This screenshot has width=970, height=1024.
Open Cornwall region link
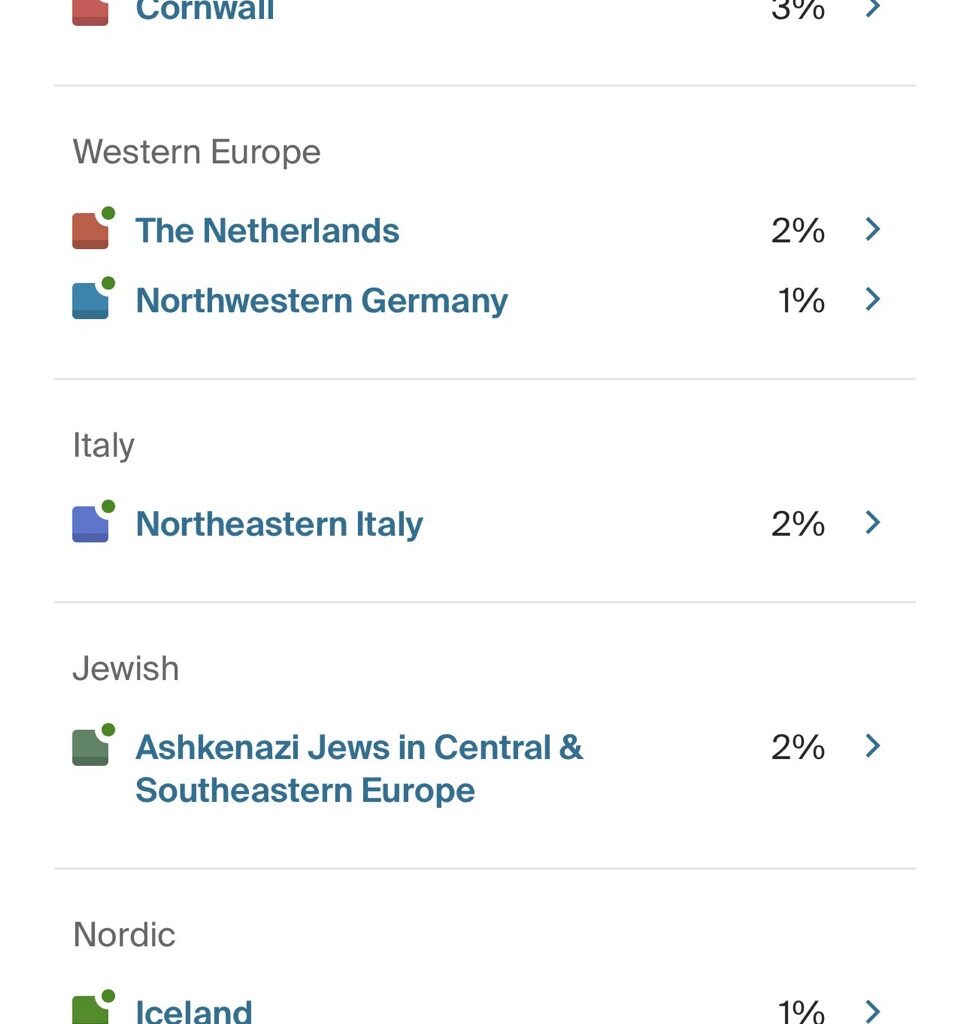(x=204, y=10)
